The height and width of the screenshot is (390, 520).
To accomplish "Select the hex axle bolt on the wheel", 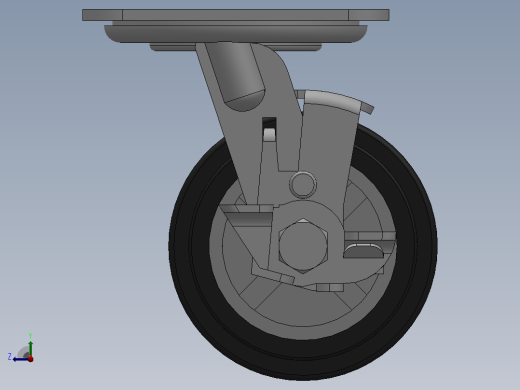I will tap(303, 246).
